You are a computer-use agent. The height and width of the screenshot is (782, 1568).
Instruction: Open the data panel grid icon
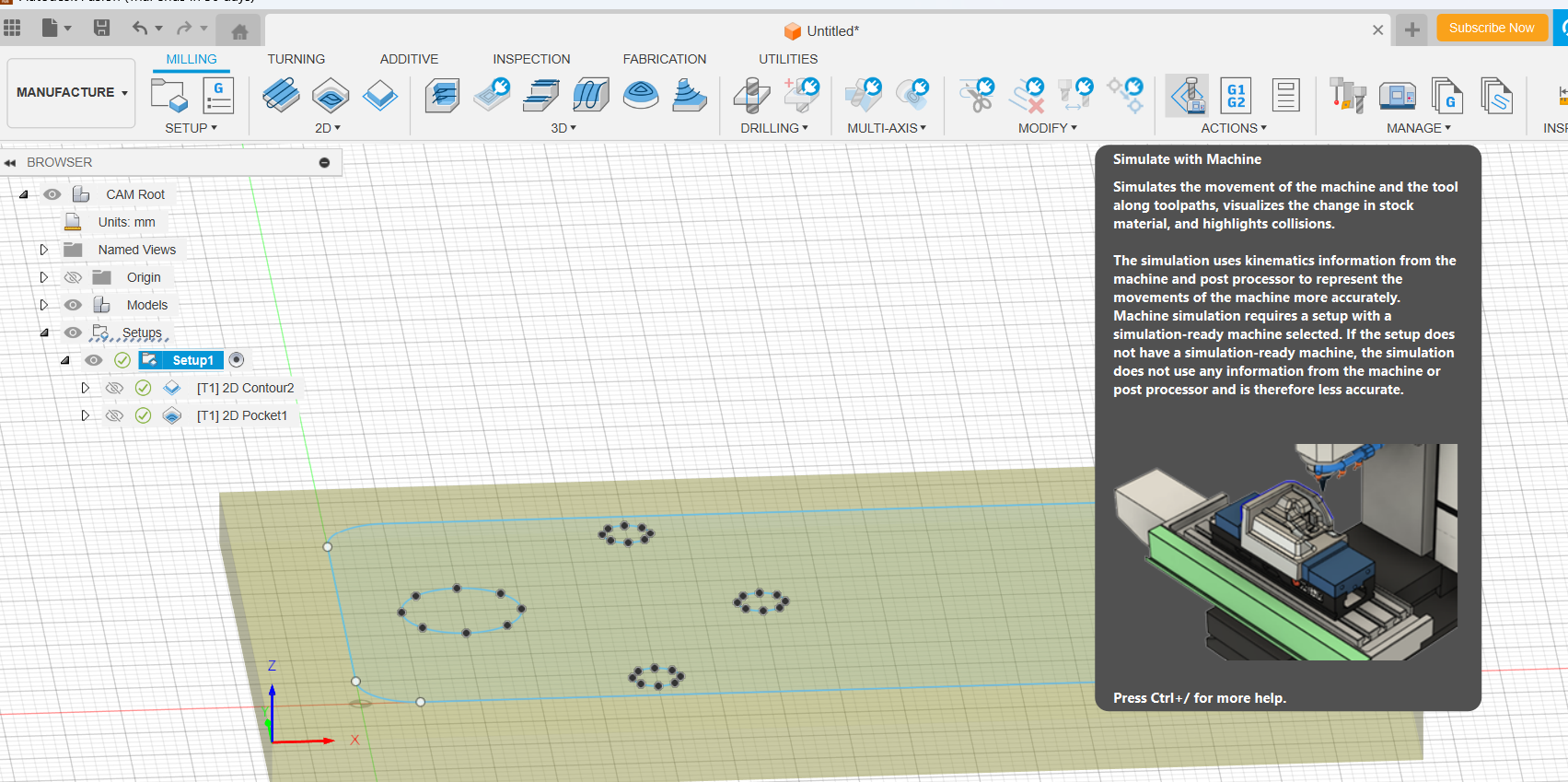point(12,28)
